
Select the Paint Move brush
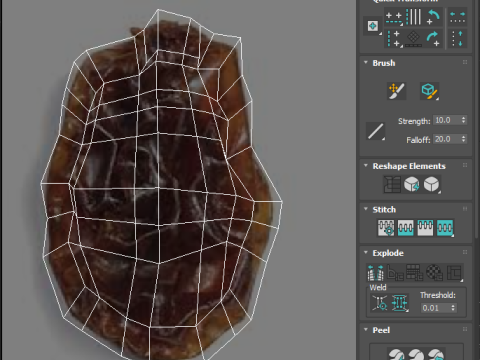pyautogui.click(x=397, y=91)
